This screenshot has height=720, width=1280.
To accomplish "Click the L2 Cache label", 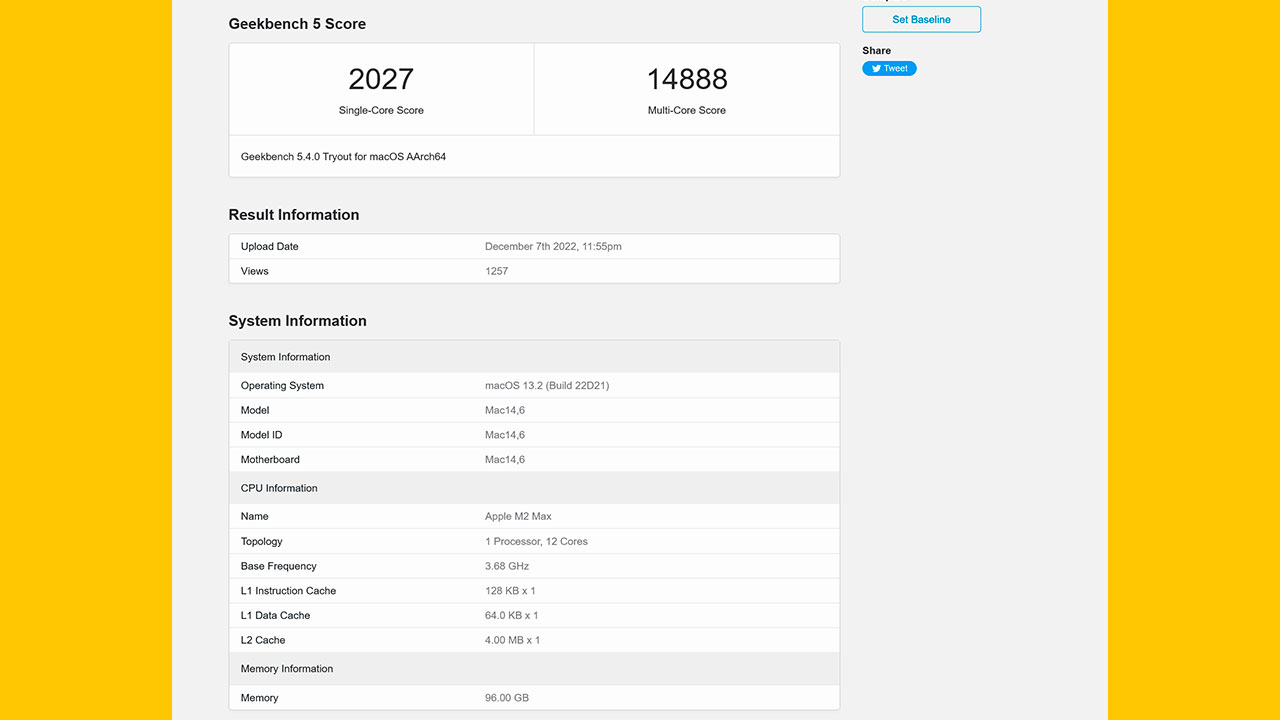I will coord(263,640).
